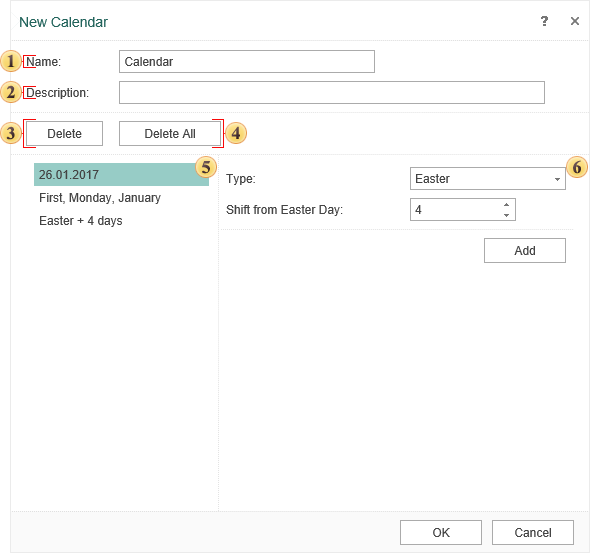590x553 pixels.
Task: Click the Delete All button
Action: click(170, 134)
